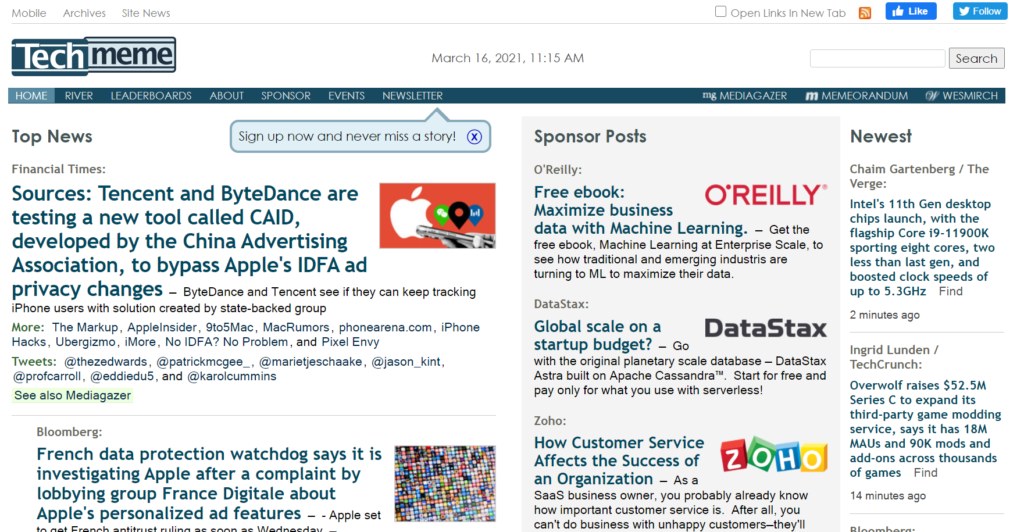The width and height of the screenshot is (1024, 532).
Task: Click the memeorandum m icon
Action: pos(812,96)
